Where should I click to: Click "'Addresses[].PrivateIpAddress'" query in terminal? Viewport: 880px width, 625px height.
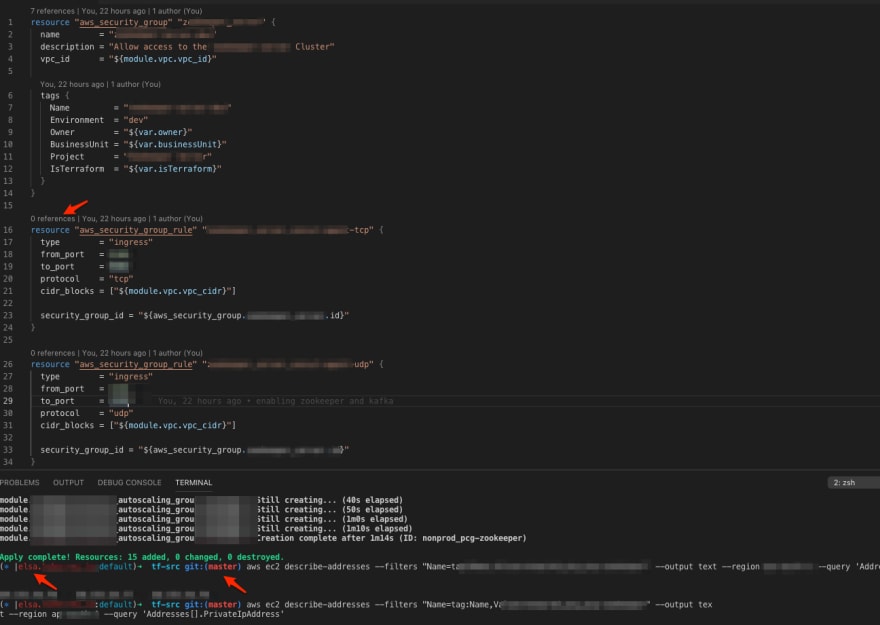tap(213, 614)
